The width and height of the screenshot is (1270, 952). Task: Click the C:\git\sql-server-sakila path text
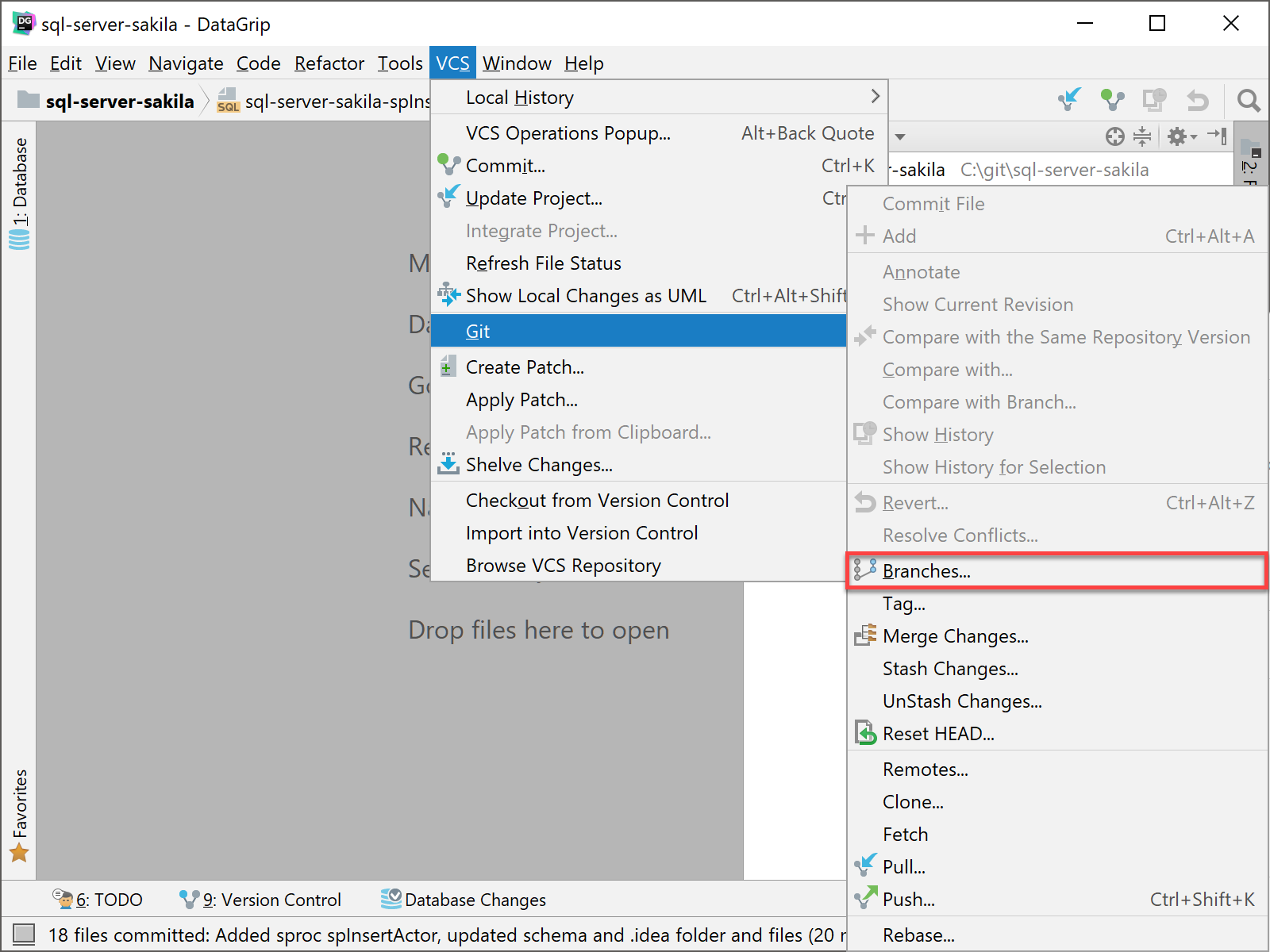(1054, 170)
